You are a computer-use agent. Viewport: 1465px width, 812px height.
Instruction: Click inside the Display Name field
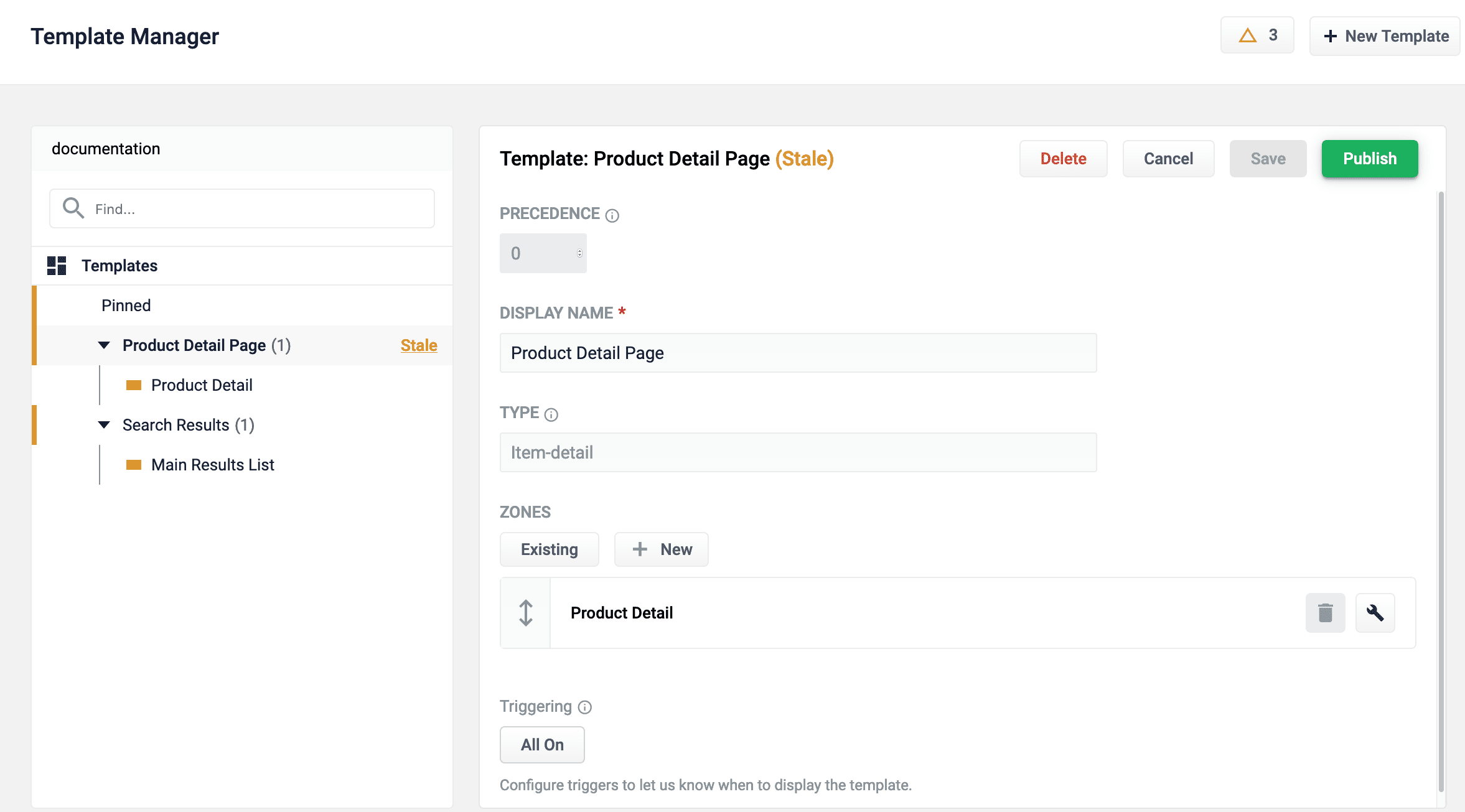[x=797, y=353]
